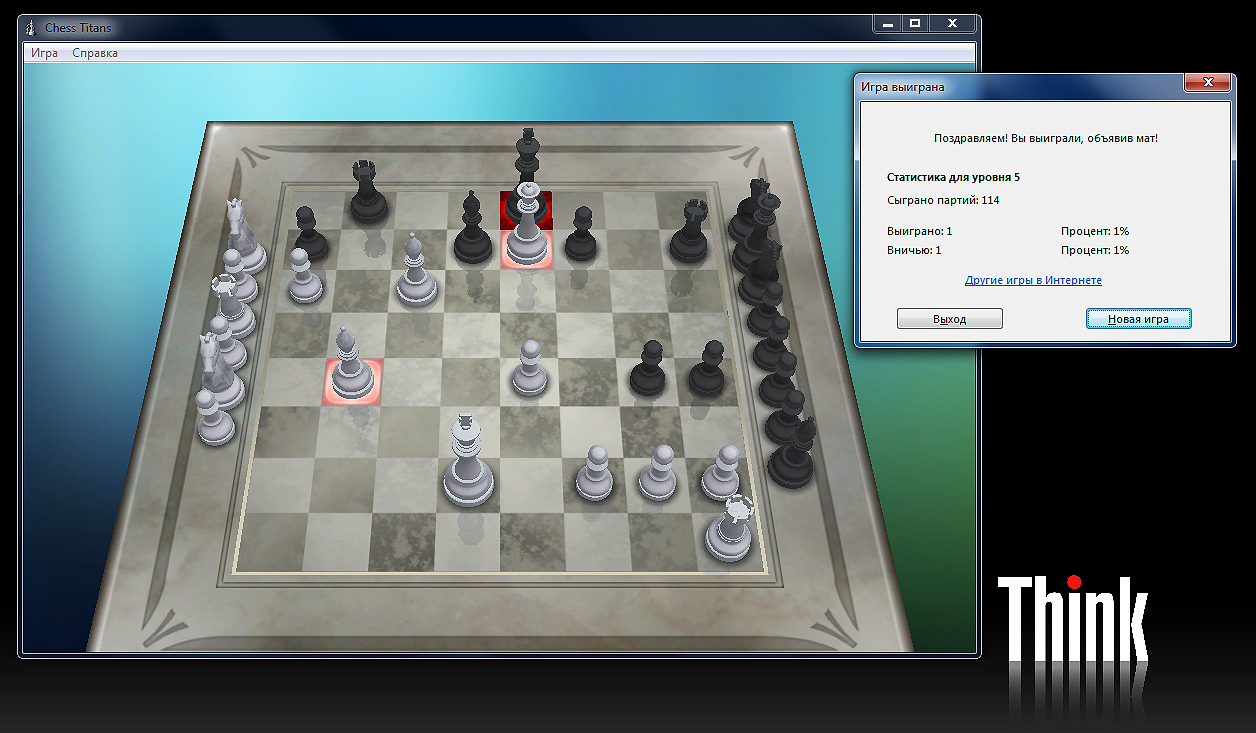
Task: Select the black rook on the right edge file
Action: [x=690, y=232]
